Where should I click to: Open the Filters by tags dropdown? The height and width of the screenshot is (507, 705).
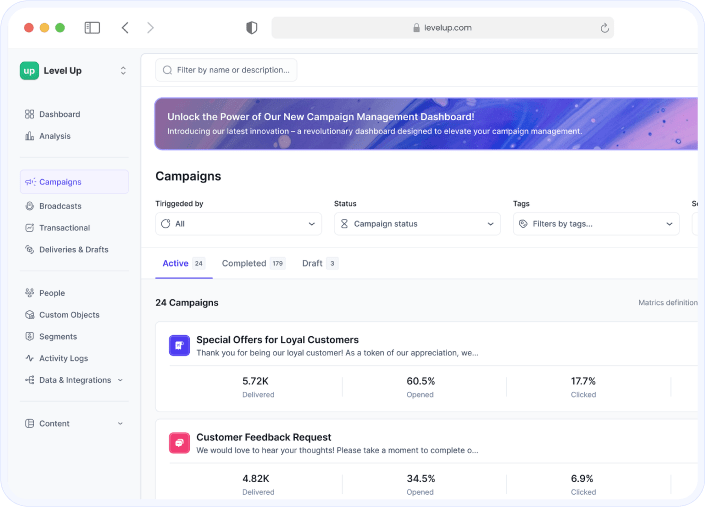click(595, 224)
